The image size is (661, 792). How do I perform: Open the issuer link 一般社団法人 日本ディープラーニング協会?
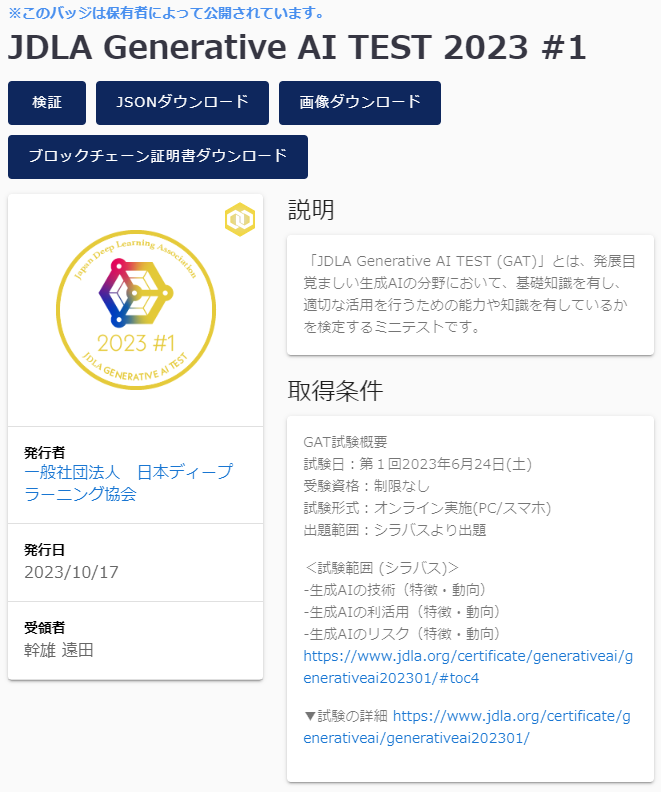point(129,482)
